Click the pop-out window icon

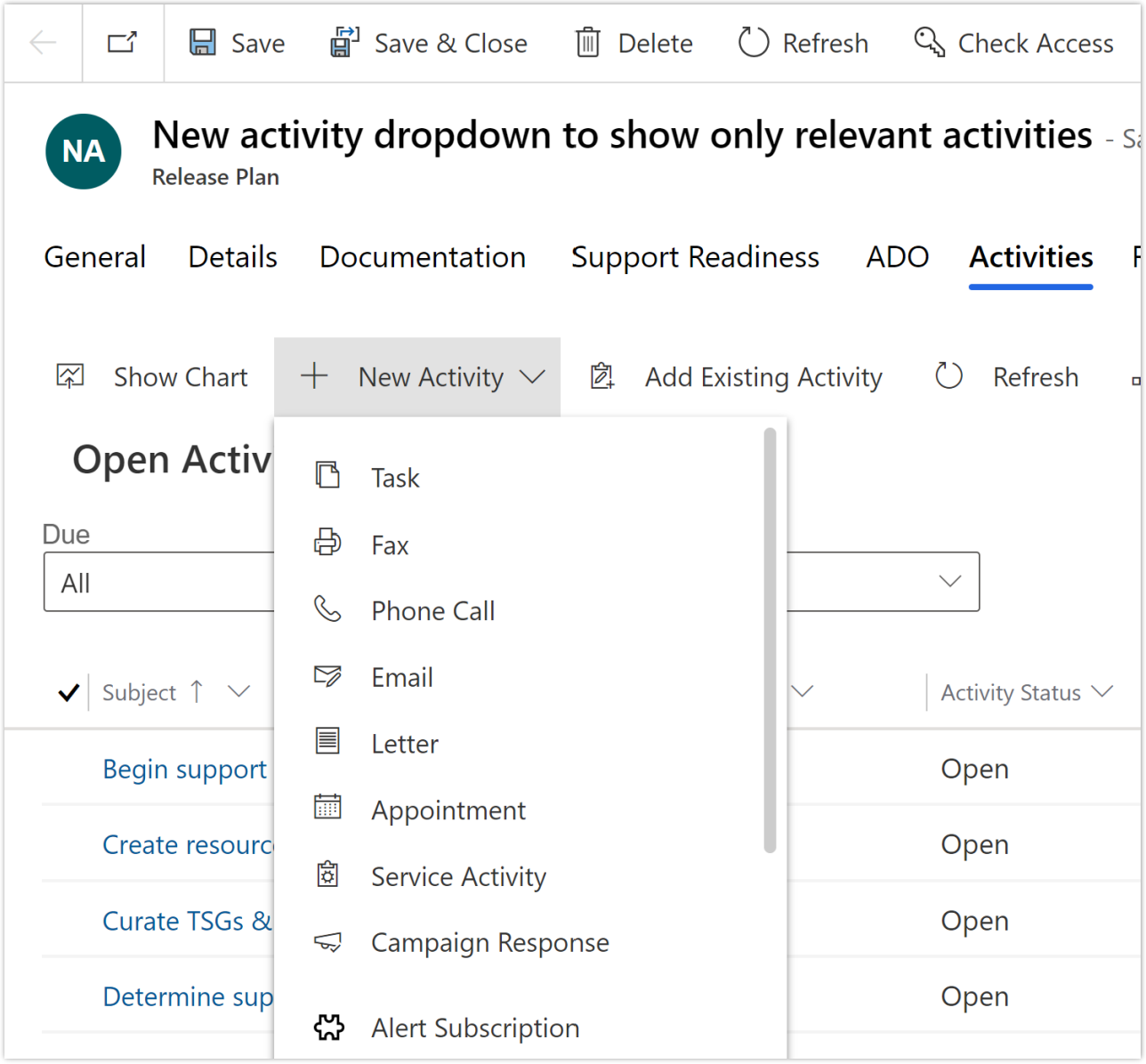point(123,40)
